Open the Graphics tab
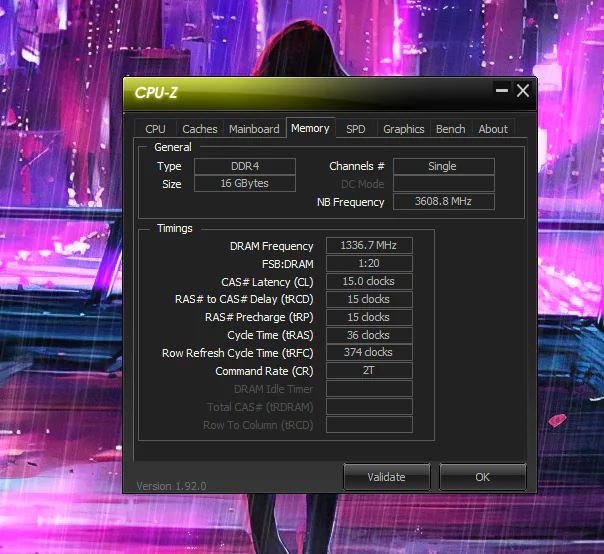 tap(404, 129)
